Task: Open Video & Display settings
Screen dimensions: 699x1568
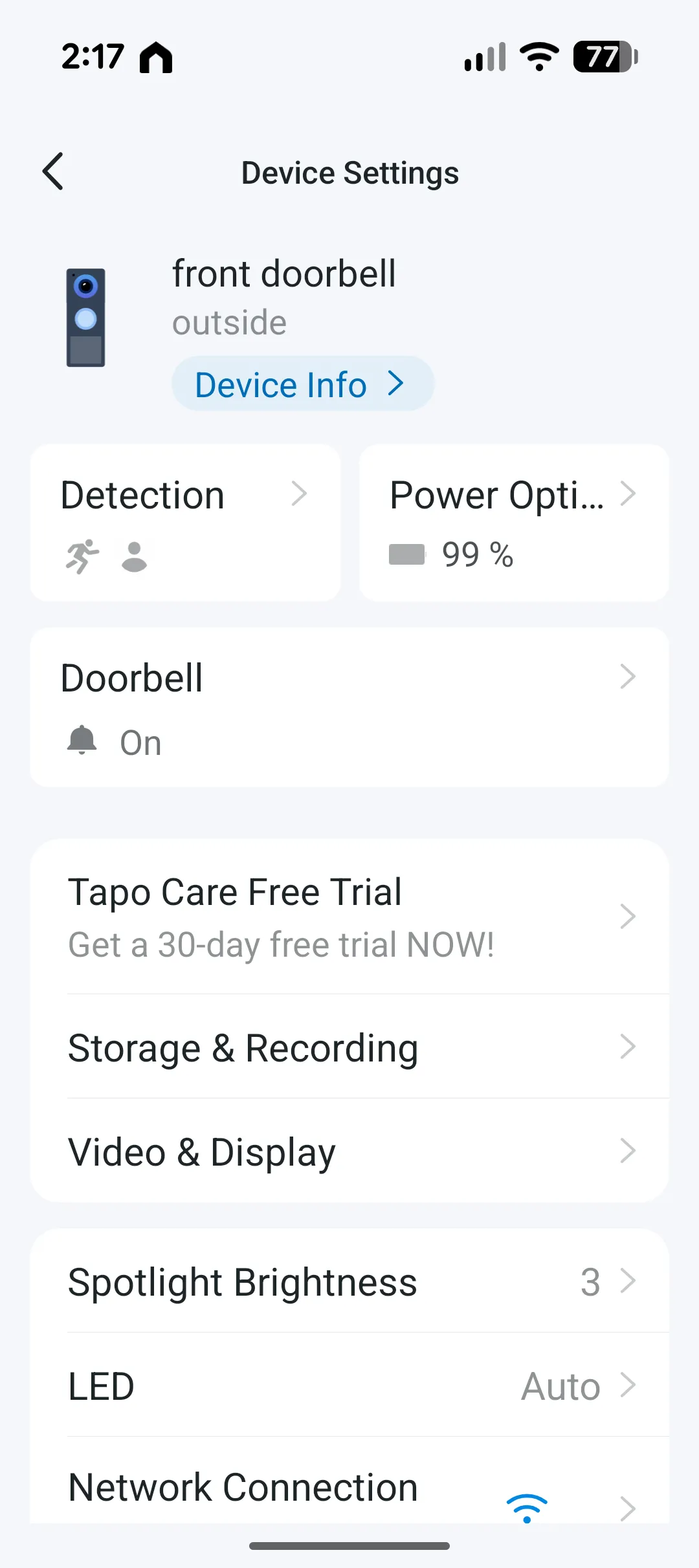Action: coord(349,1151)
